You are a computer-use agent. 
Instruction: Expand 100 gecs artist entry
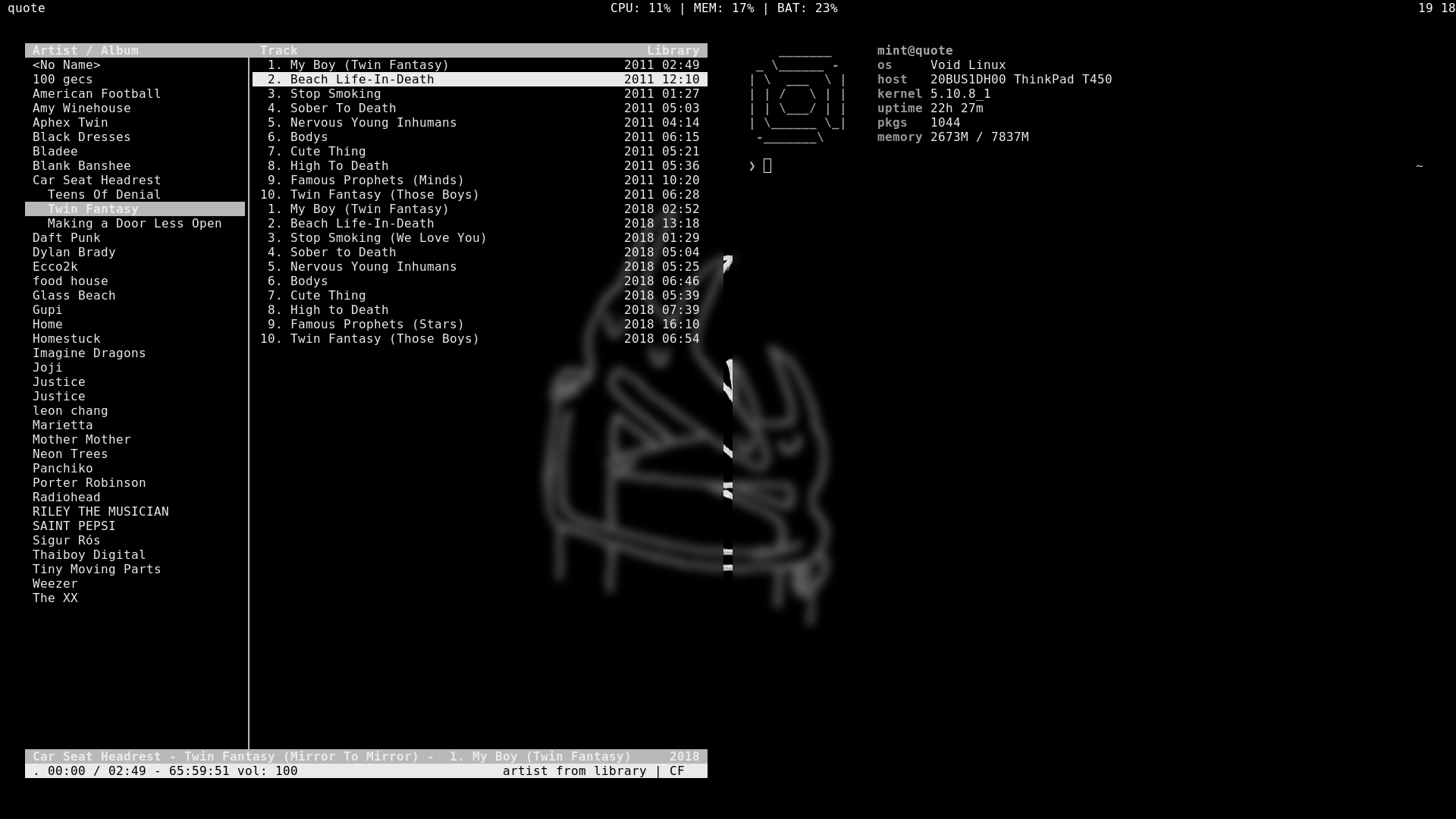62,79
